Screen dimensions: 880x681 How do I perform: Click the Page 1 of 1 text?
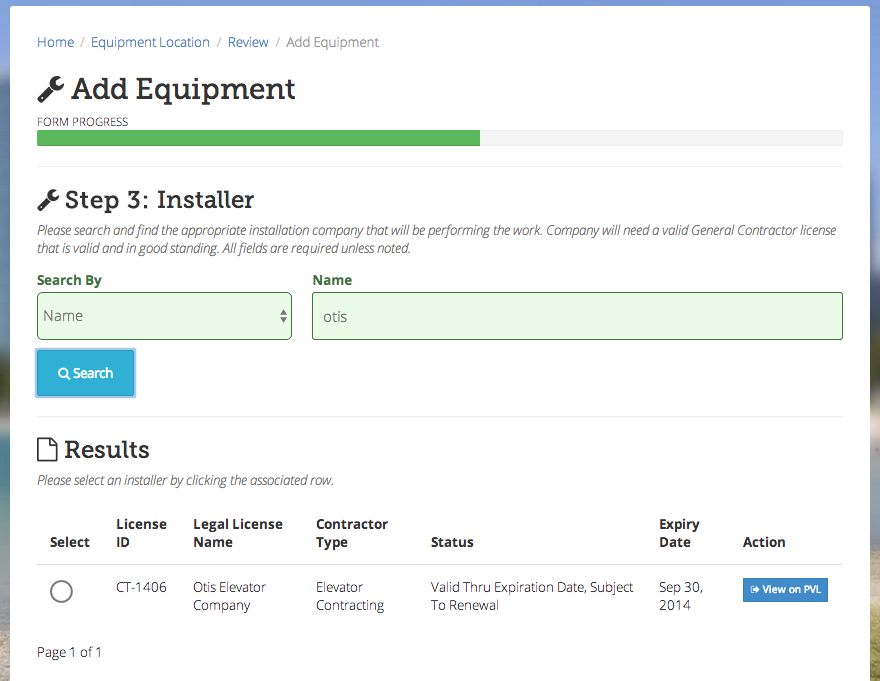point(69,652)
